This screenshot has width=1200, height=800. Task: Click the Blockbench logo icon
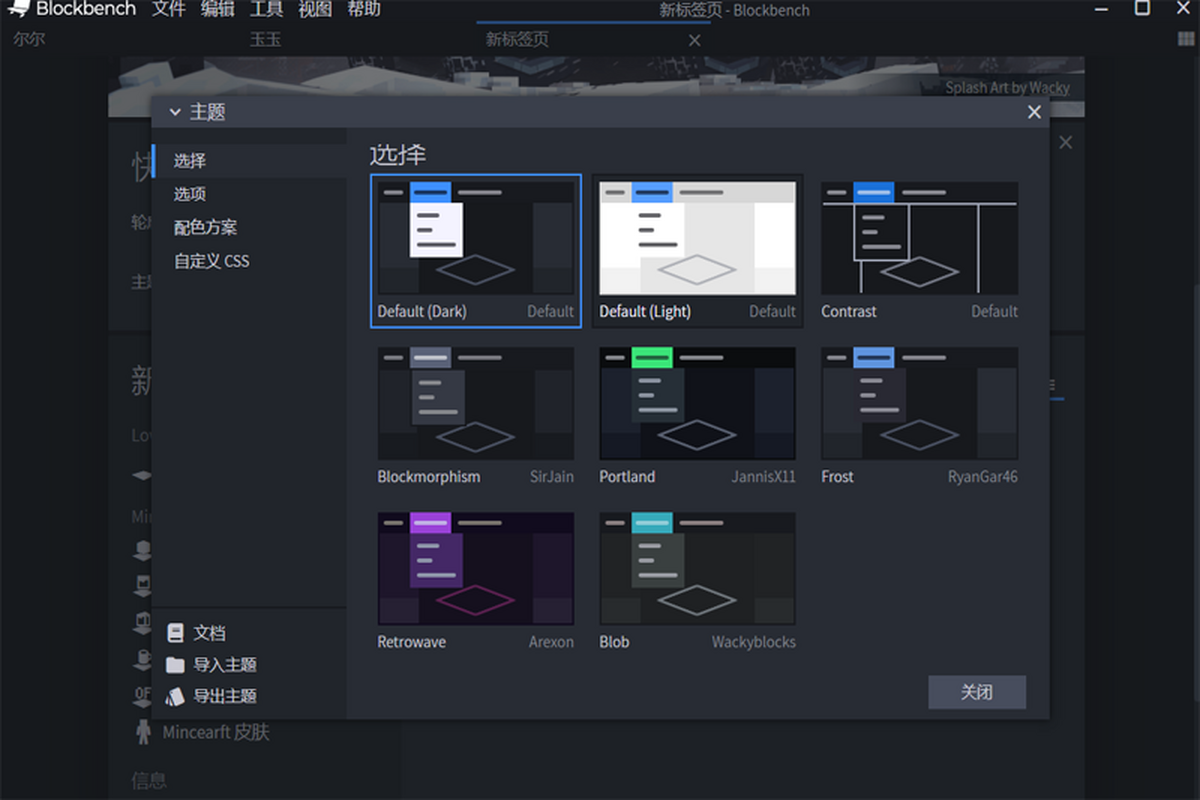tap(18, 9)
